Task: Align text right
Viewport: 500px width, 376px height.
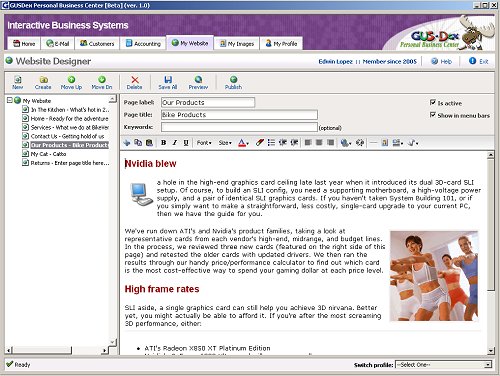Action: (x=331, y=143)
